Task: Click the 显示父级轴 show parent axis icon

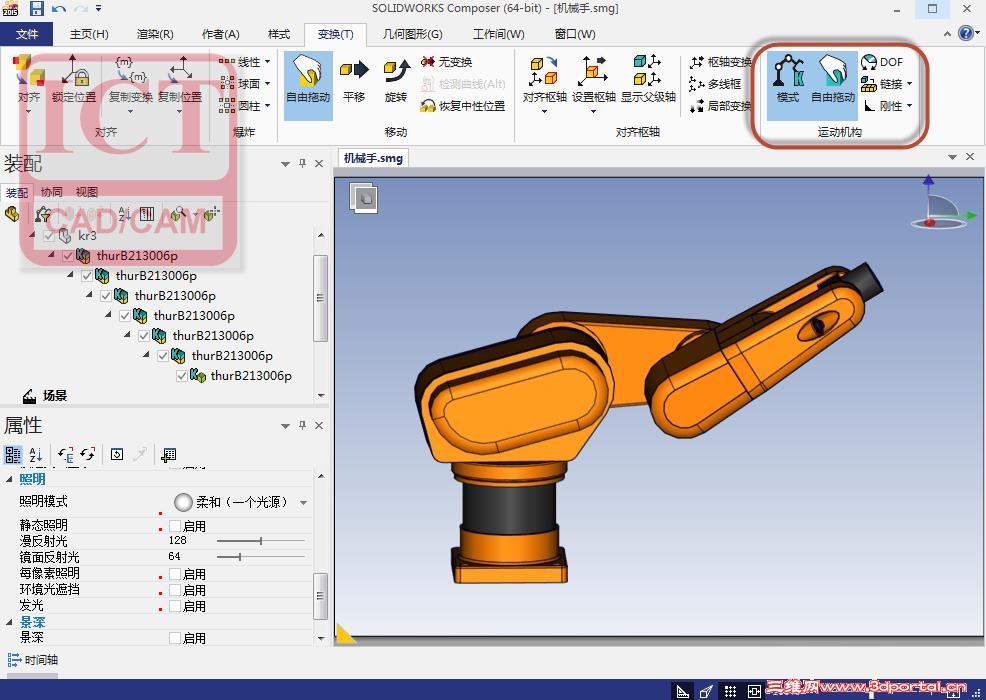Action: point(648,70)
